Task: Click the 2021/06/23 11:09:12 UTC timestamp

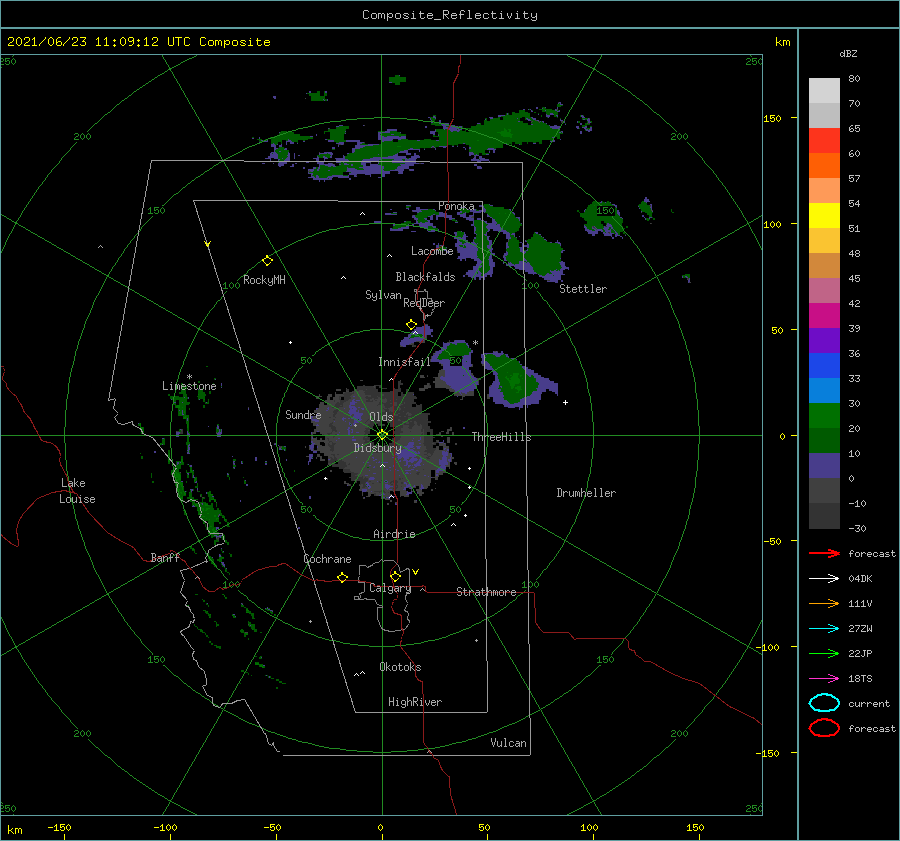Action: pyautogui.click(x=138, y=42)
